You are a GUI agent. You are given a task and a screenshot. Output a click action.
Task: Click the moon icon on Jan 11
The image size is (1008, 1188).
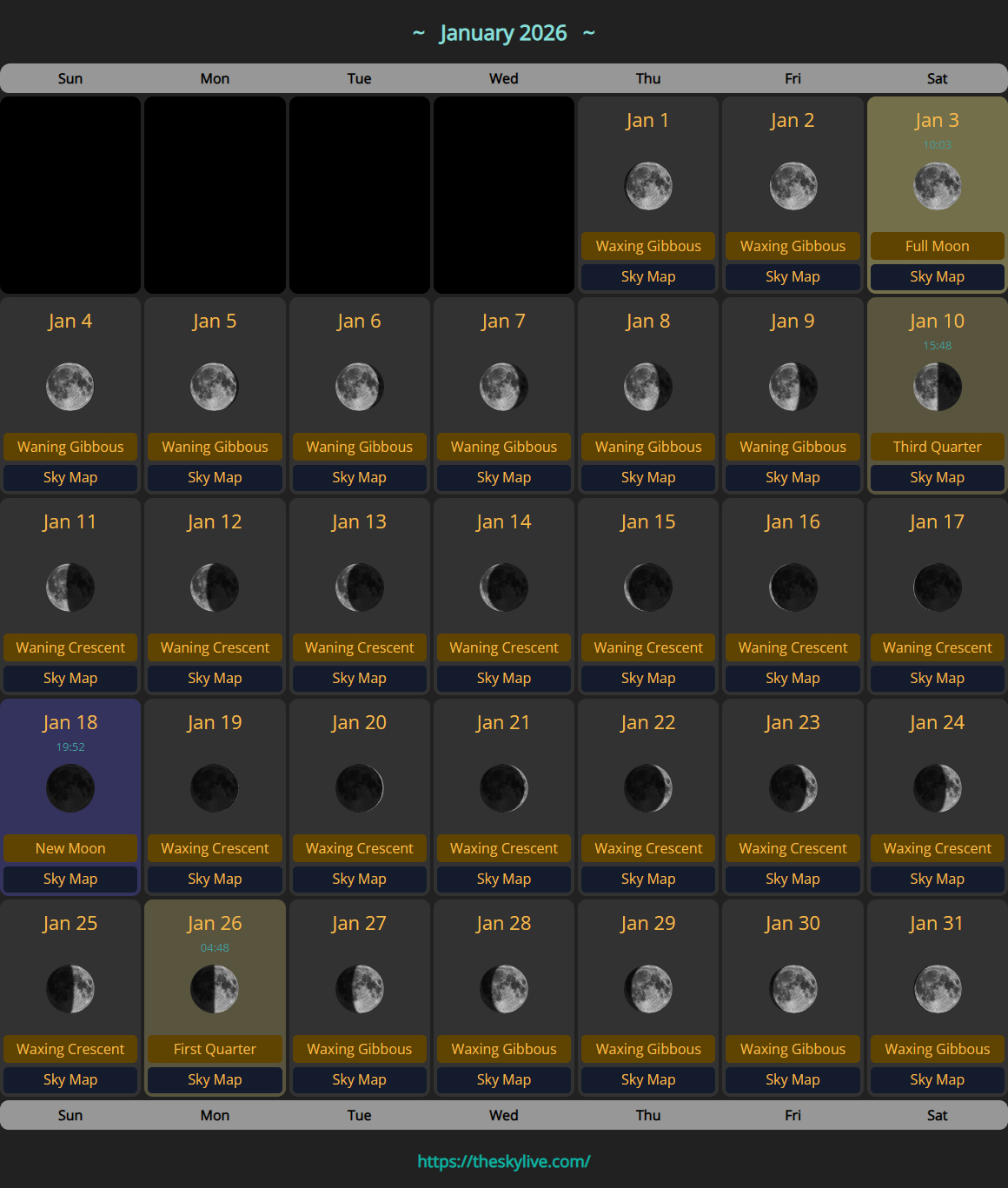click(70, 587)
